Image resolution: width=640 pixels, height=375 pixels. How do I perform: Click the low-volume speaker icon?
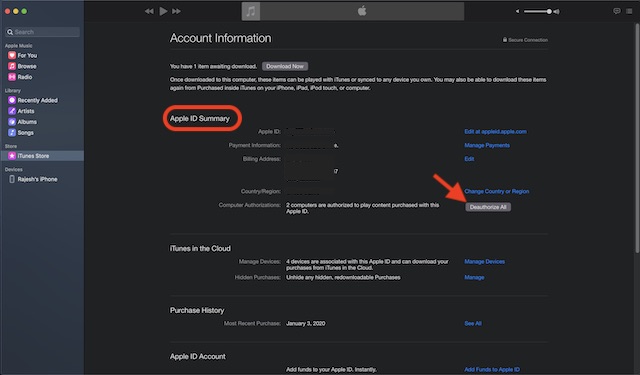click(x=518, y=11)
